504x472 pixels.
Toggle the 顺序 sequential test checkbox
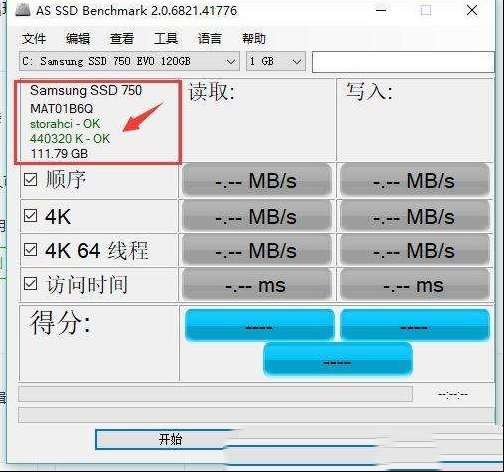pyautogui.click(x=30, y=180)
